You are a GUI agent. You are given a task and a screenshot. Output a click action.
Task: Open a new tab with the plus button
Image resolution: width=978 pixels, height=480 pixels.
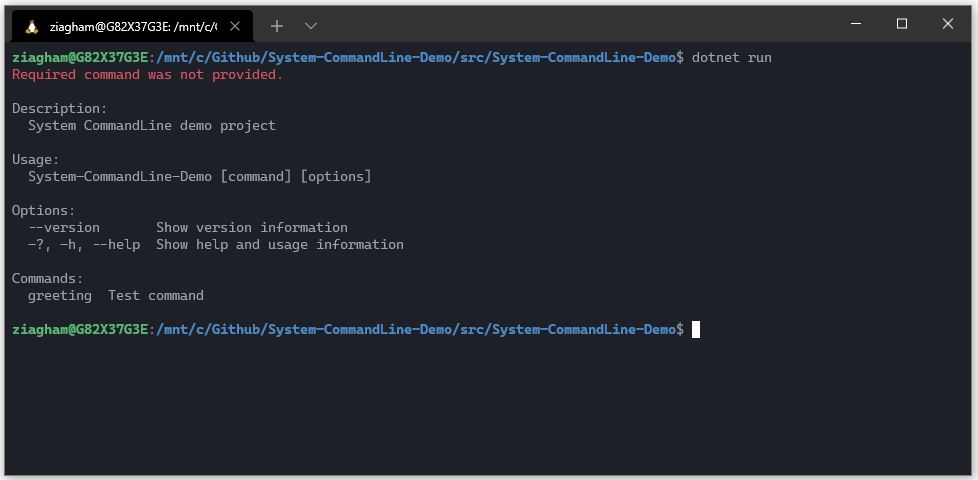pyautogui.click(x=277, y=26)
